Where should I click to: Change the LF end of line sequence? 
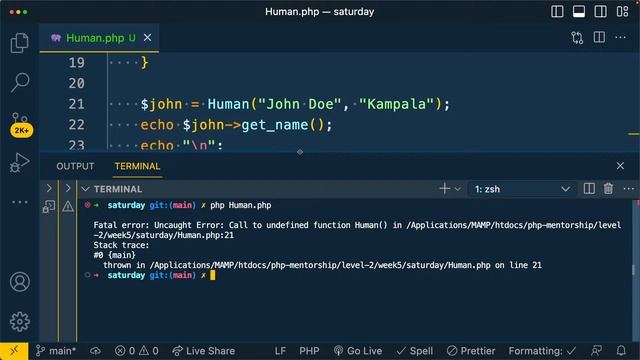[x=280, y=351]
